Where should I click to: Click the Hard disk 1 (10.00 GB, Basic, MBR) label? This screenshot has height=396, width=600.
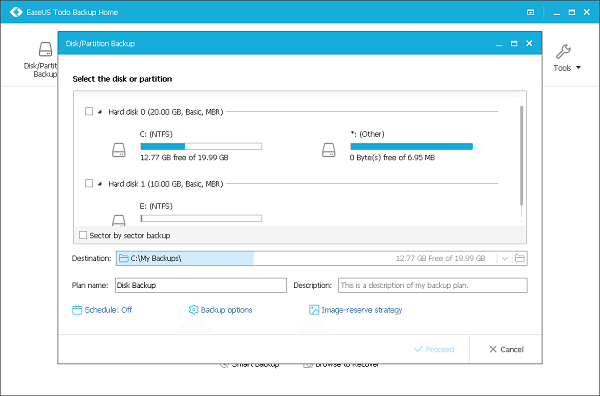point(166,184)
